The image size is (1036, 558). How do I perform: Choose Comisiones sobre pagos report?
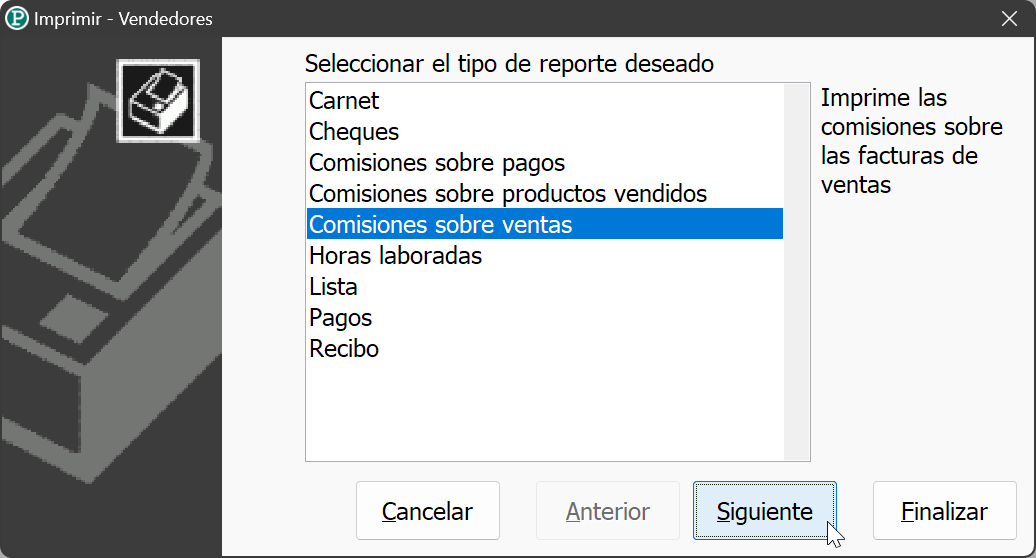click(544, 162)
